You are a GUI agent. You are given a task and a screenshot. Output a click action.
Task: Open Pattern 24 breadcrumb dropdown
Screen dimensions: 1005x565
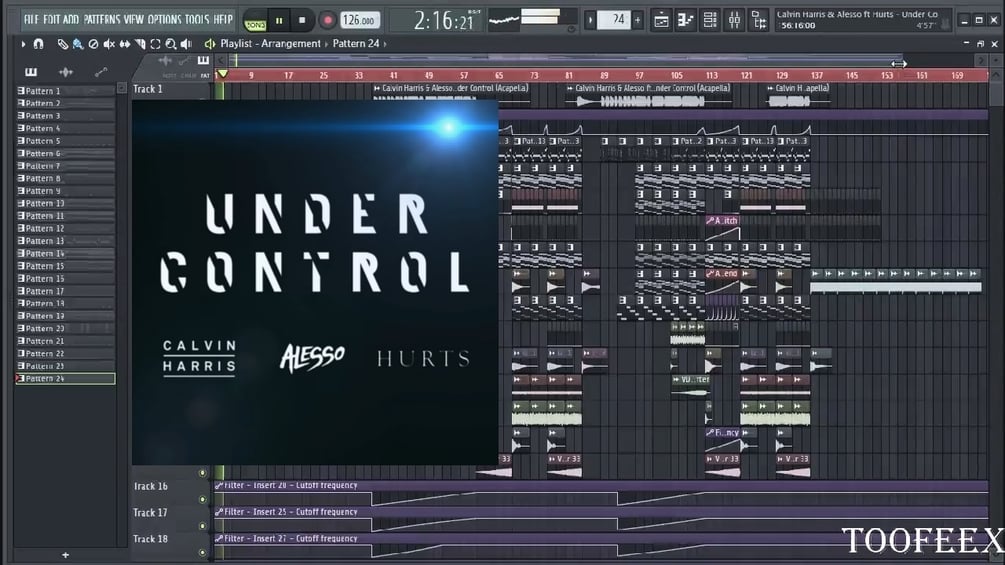(355, 44)
